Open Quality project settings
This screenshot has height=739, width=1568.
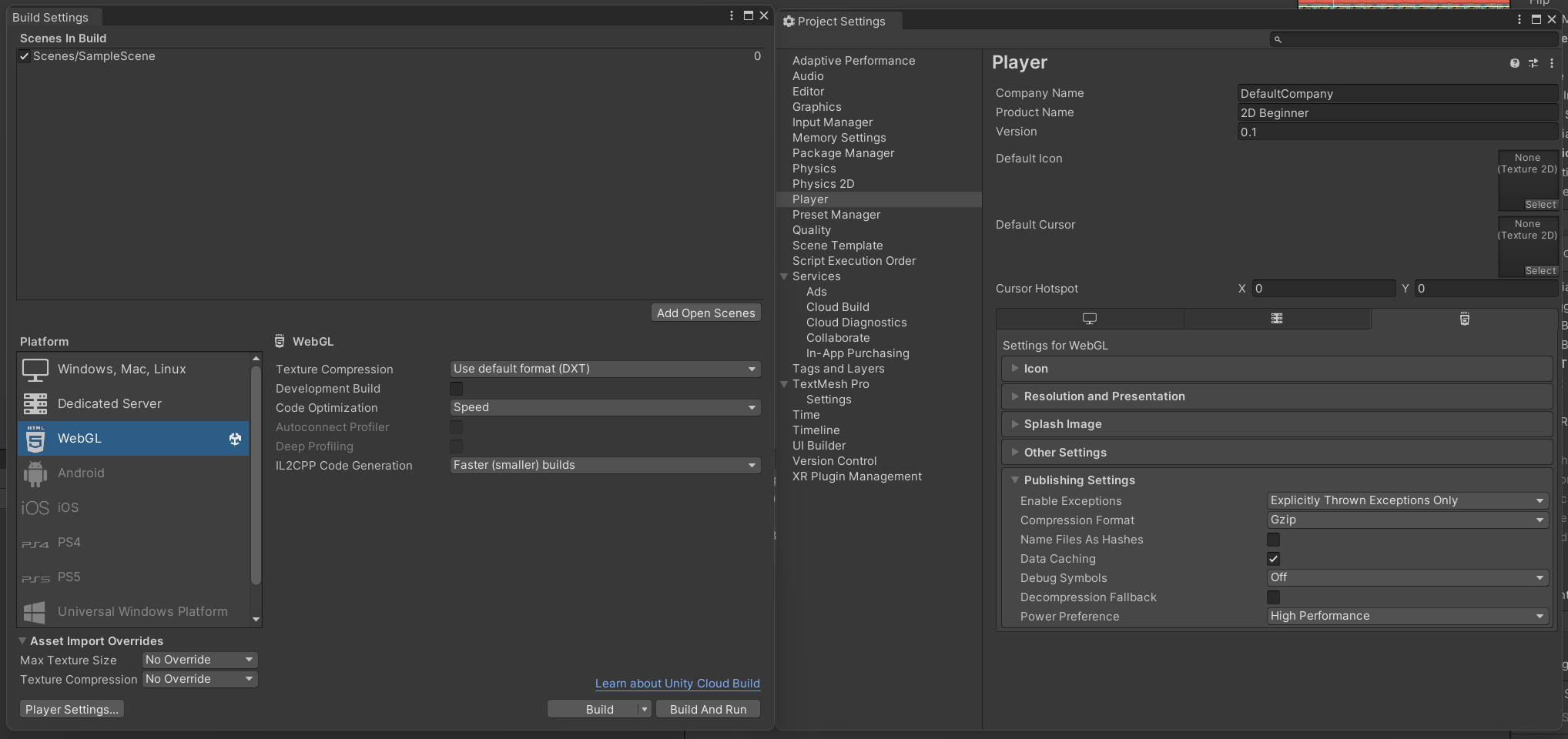click(812, 230)
